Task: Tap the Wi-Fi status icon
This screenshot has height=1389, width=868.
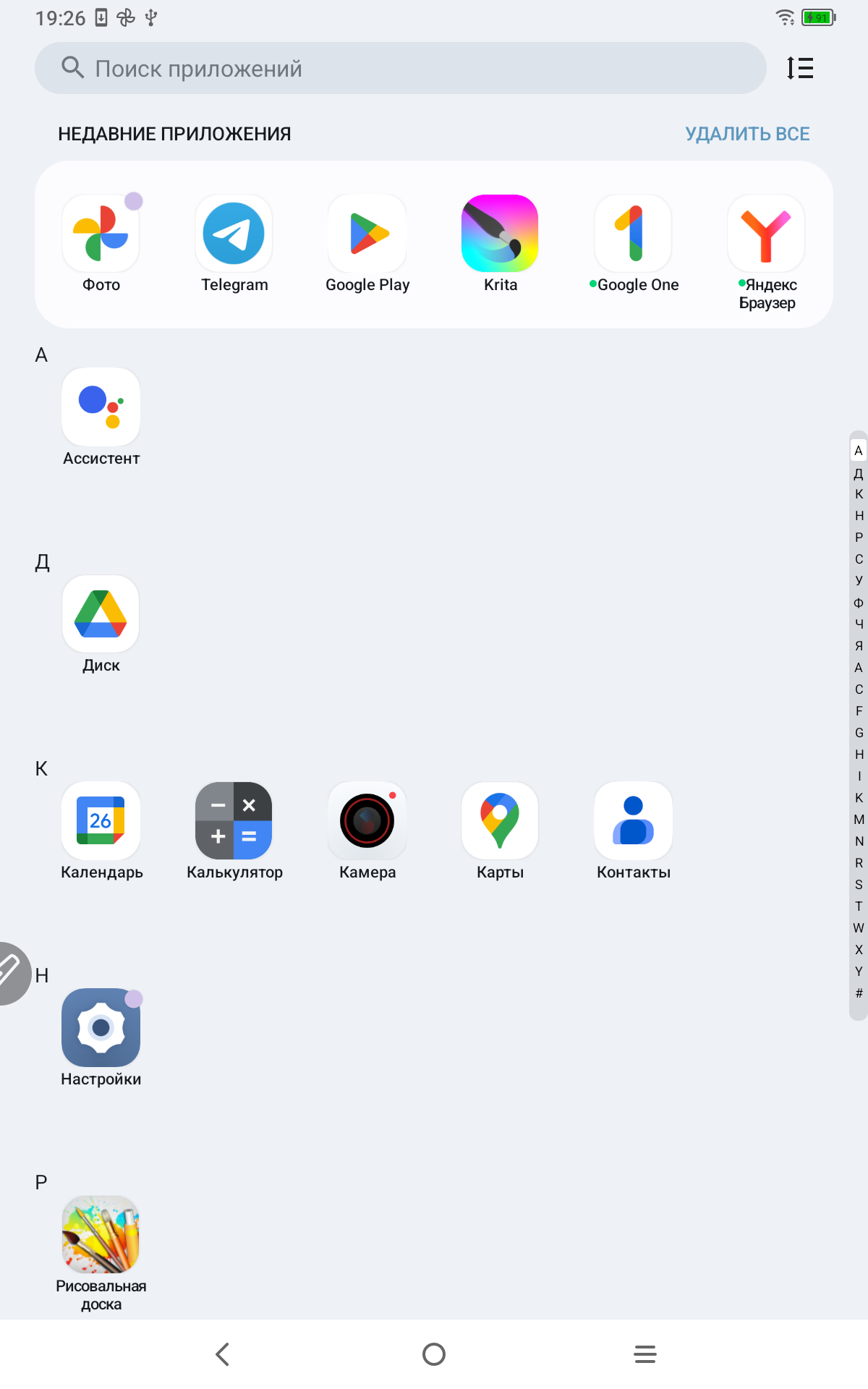Action: 785,17
